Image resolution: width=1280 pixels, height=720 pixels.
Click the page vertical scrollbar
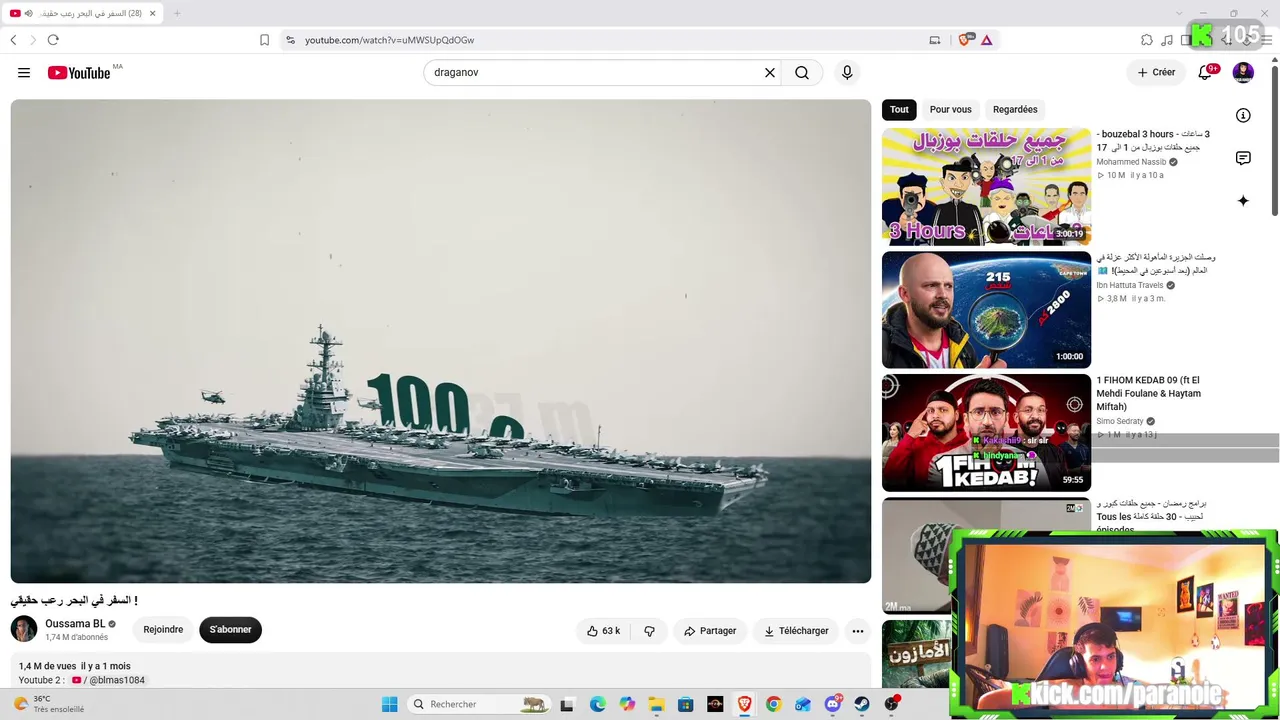click(1274, 140)
